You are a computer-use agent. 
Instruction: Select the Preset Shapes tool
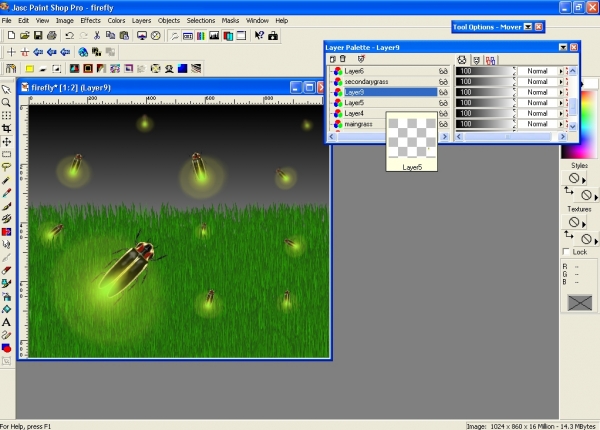(x=6, y=348)
